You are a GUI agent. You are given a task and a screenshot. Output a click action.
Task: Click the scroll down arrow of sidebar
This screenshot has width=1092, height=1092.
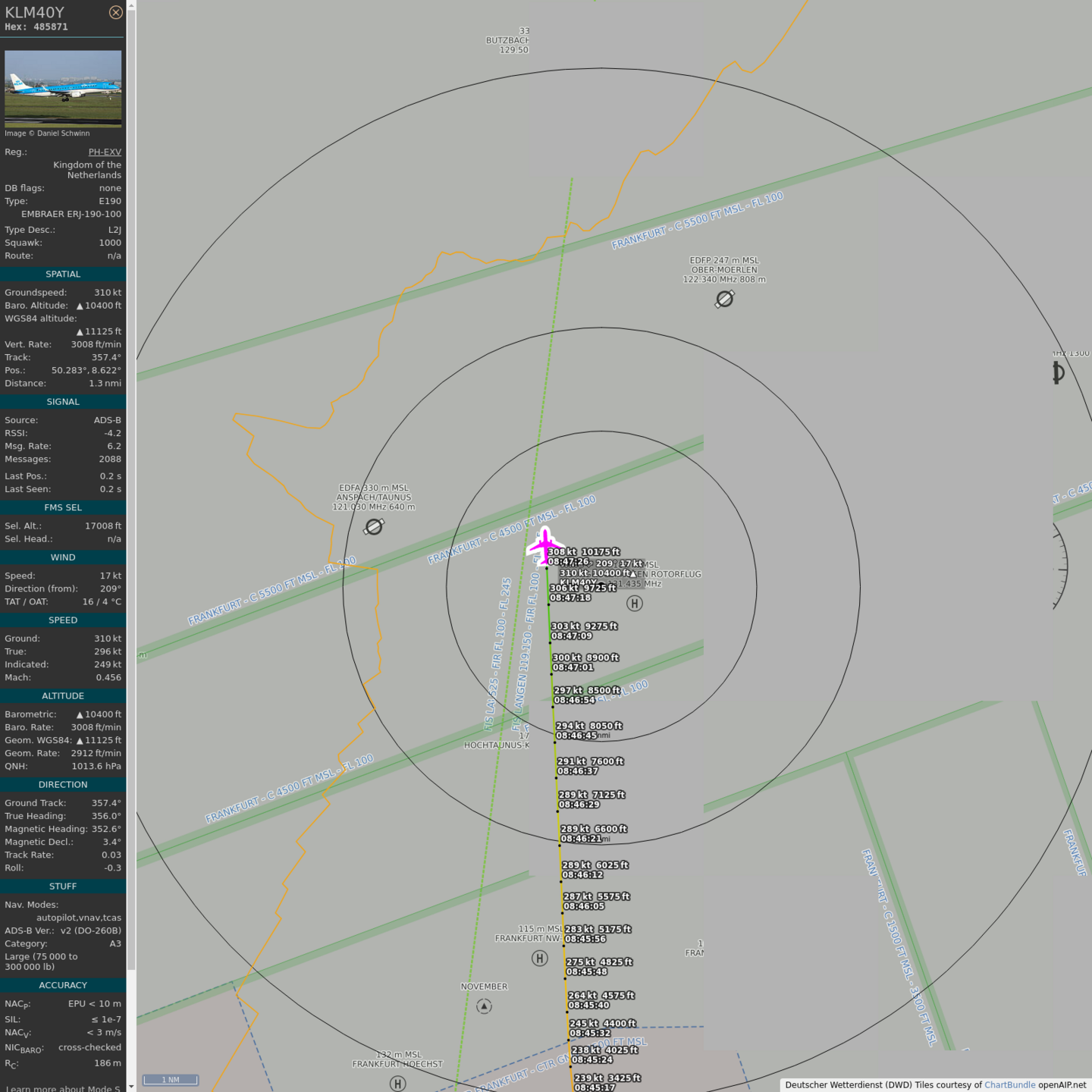point(131,1086)
